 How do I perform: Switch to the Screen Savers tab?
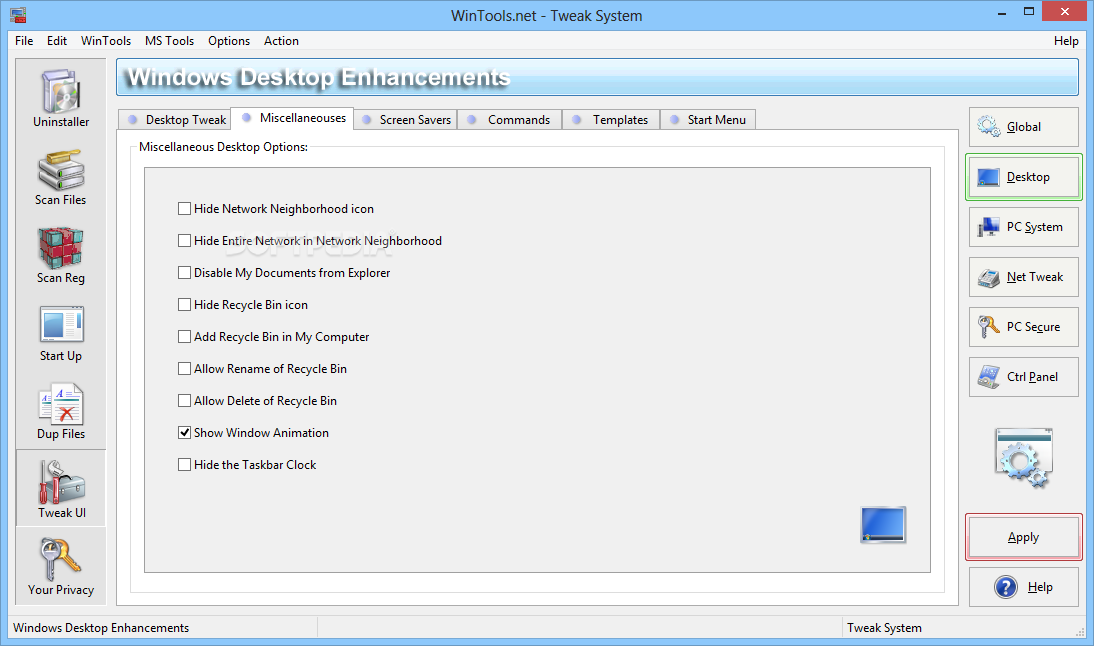405,120
